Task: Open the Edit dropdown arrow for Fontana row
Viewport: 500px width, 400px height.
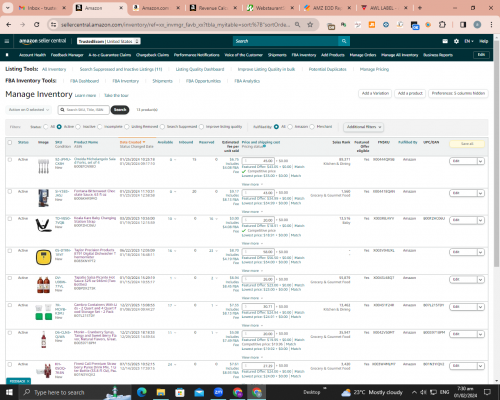Action: (x=480, y=193)
